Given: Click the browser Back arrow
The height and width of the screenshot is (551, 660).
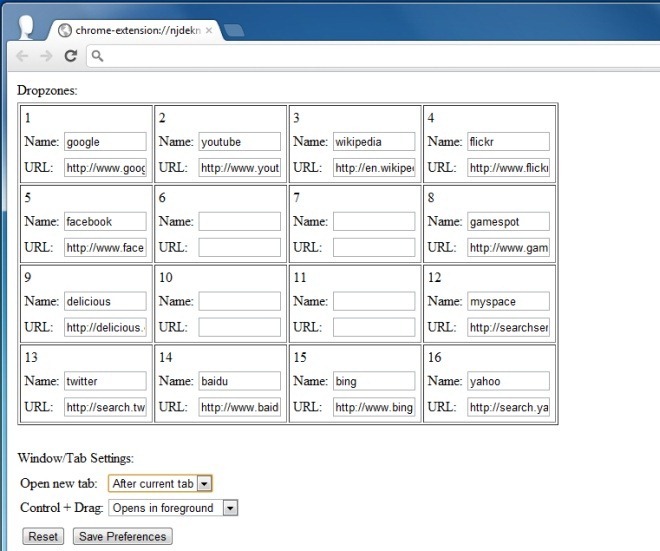Looking at the screenshot, I should point(22,56).
